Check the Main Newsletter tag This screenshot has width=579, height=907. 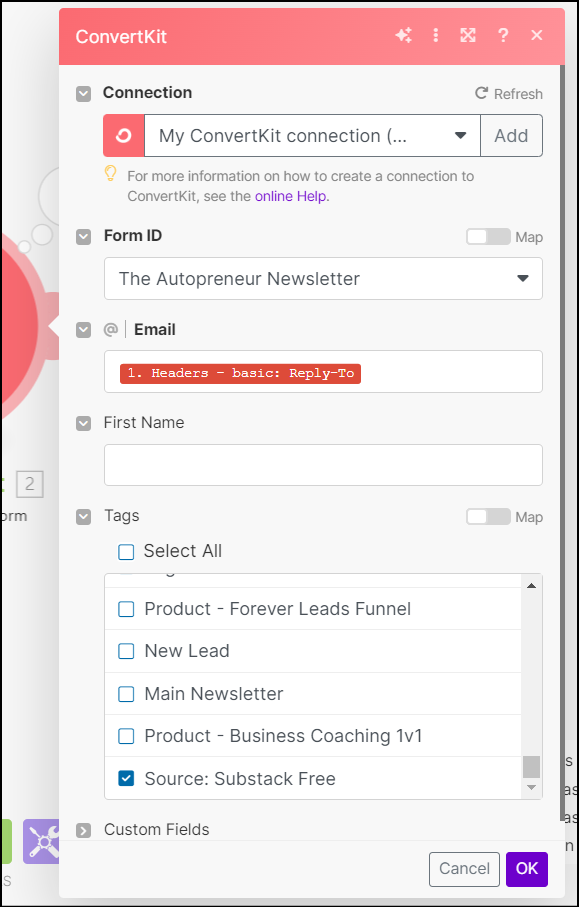(126, 694)
